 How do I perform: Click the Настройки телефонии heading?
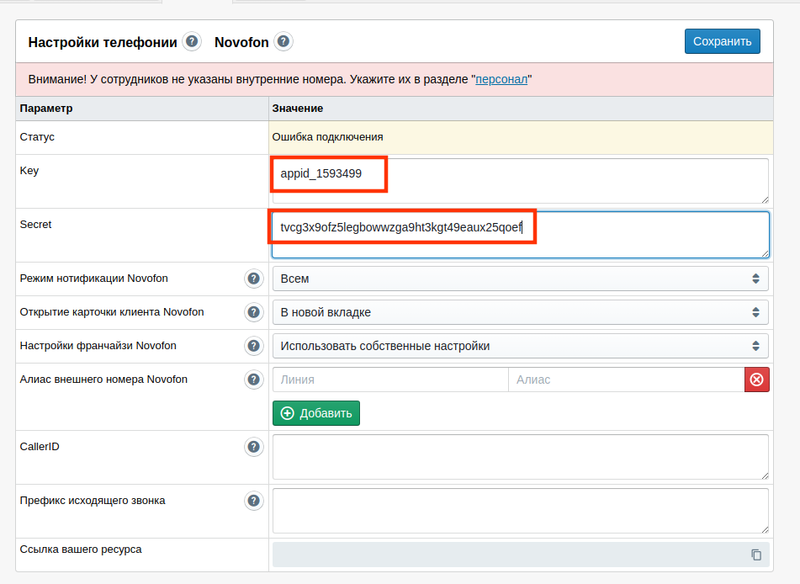tap(103, 42)
